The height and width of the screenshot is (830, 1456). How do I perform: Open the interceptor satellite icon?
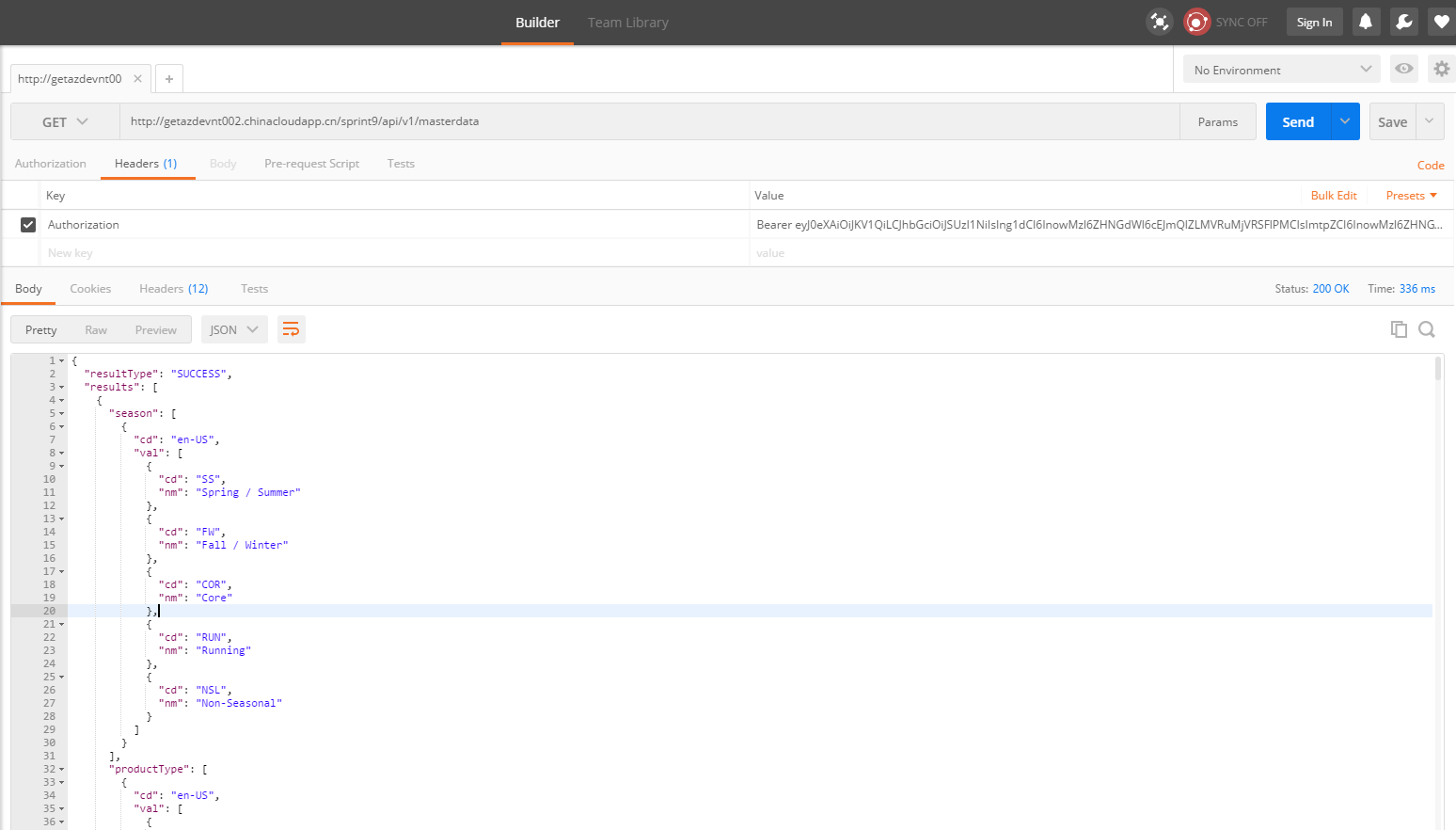point(1160,22)
